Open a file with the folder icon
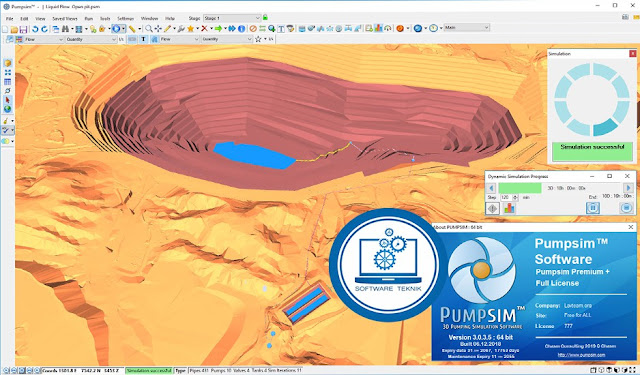This screenshot has height=375, width=640. click(14, 29)
